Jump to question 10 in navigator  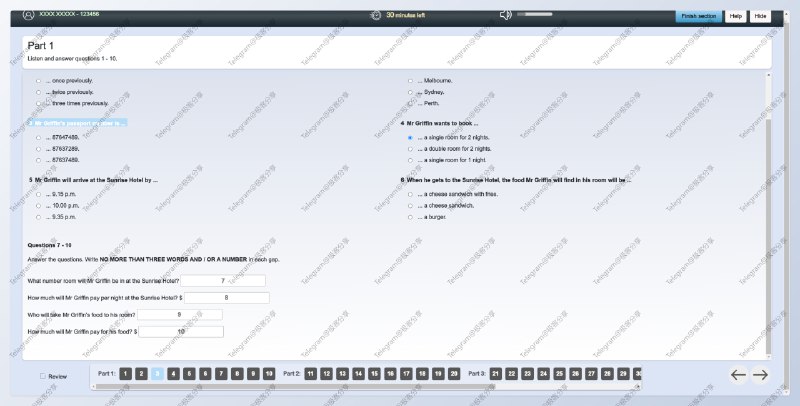(269, 373)
